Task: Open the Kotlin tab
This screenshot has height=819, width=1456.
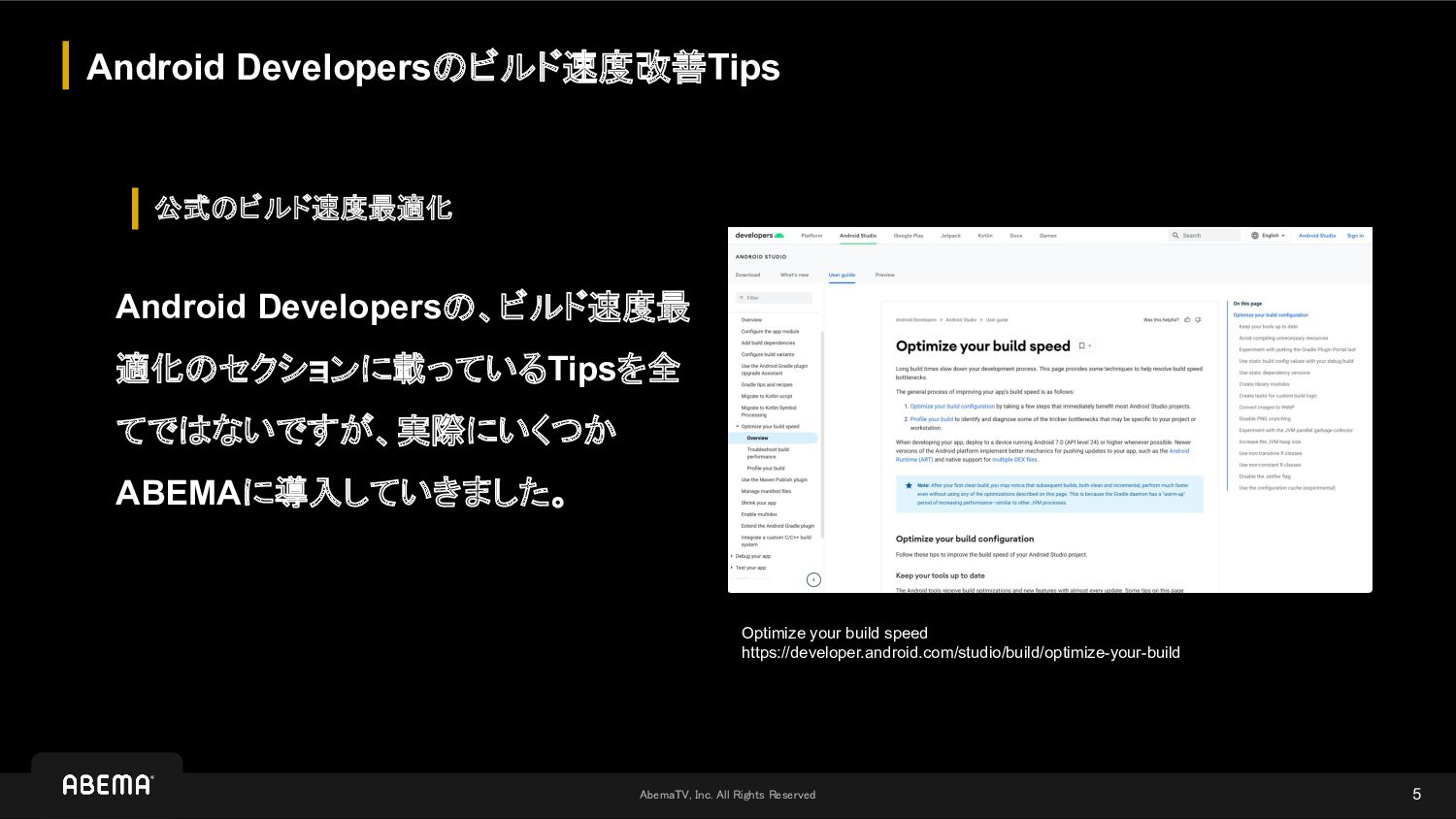Action: tap(985, 236)
